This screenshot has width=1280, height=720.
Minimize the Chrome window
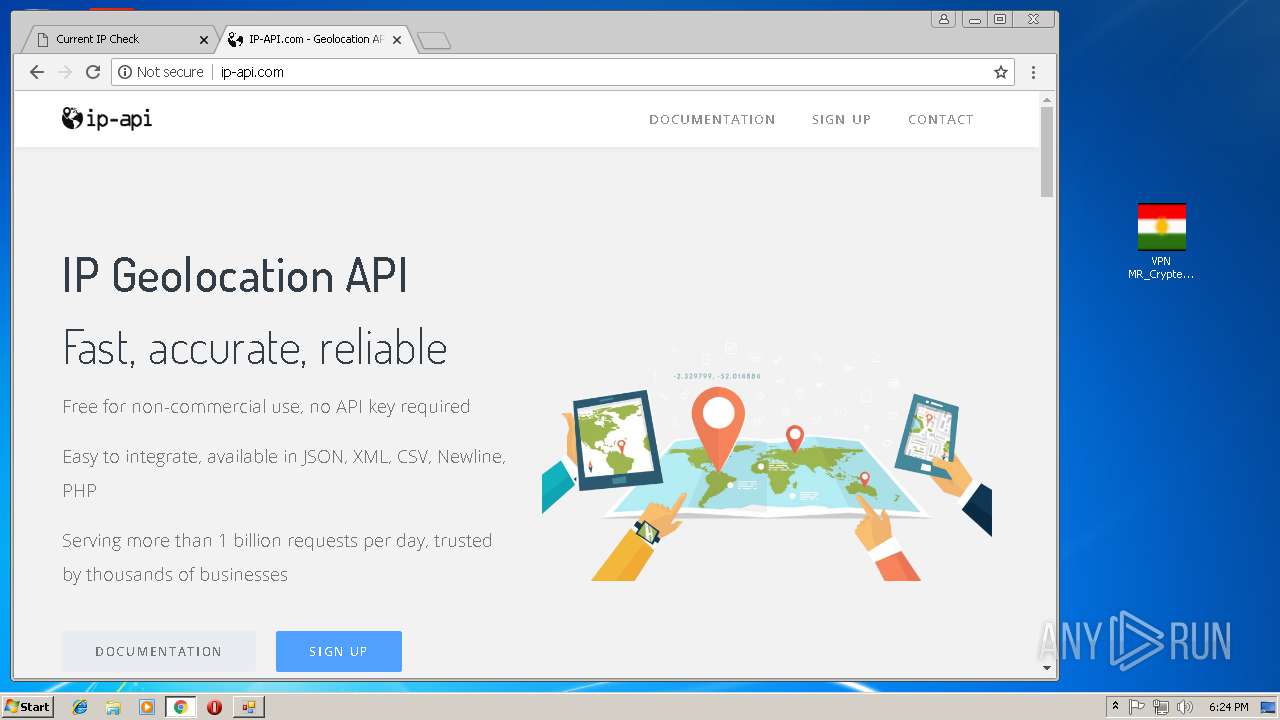(974, 19)
